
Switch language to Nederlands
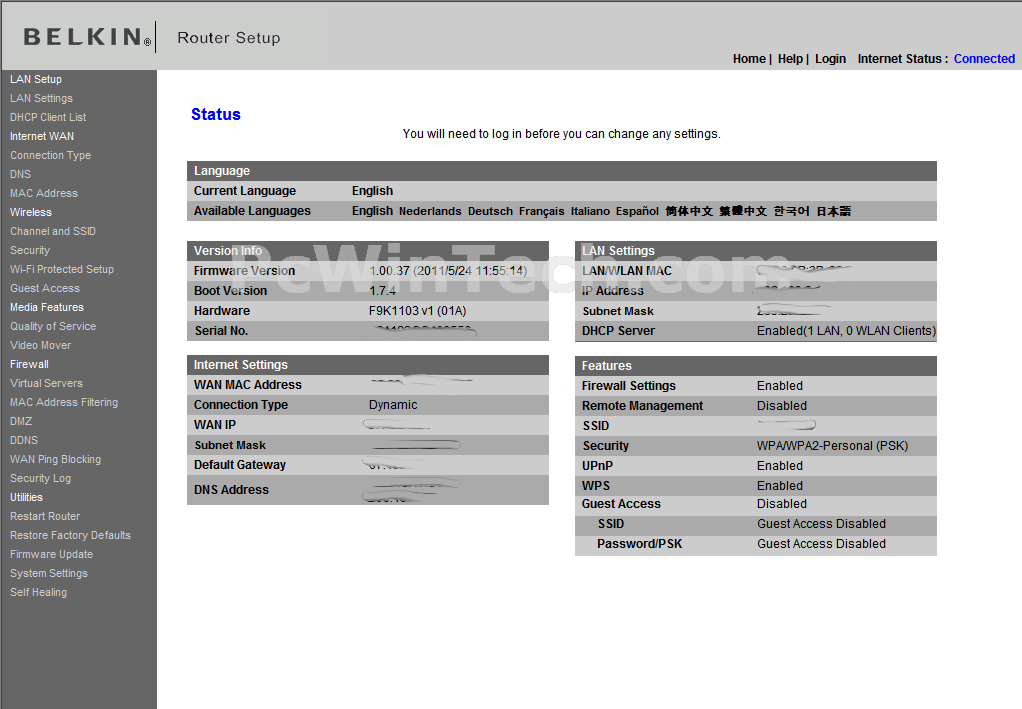coord(430,211)
